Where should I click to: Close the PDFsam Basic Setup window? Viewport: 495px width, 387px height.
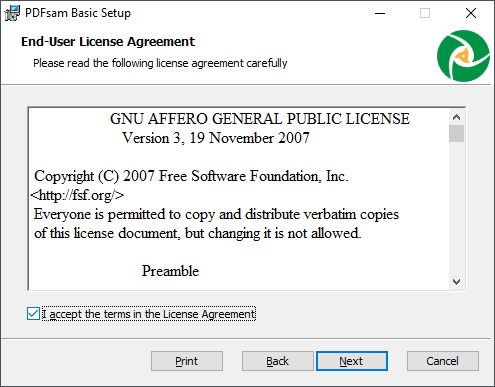tap(471, 13)
